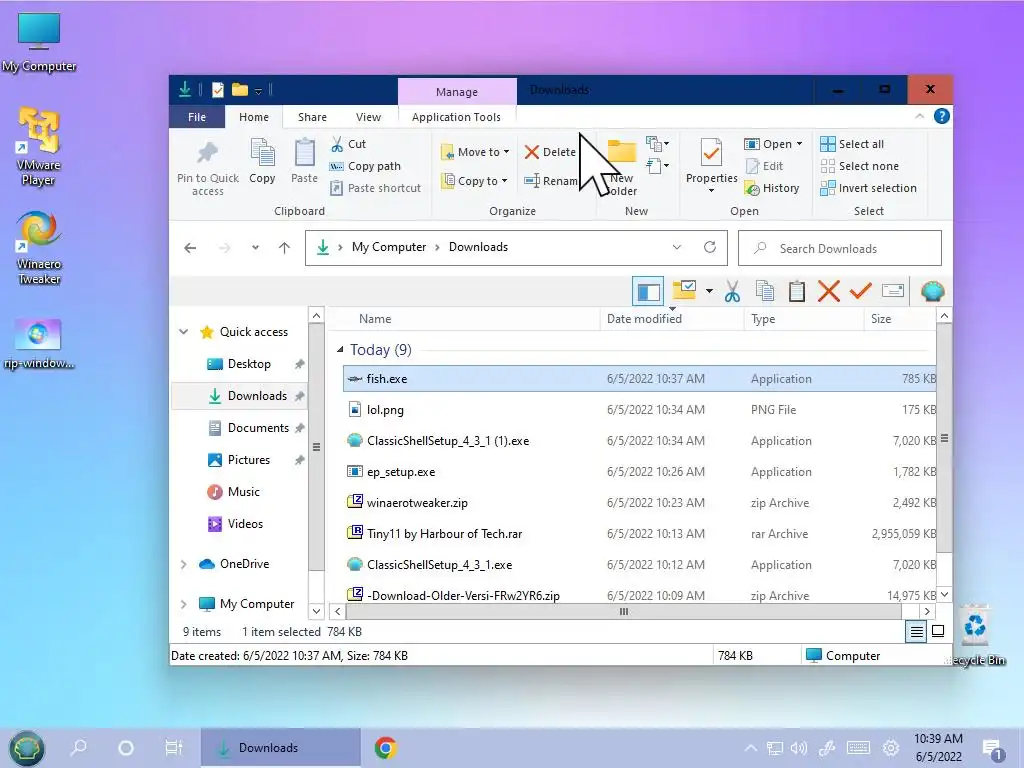This screenshot has height=768, width=1024.
Task: Expand the My Computer tree node
Action: [184, 604]
